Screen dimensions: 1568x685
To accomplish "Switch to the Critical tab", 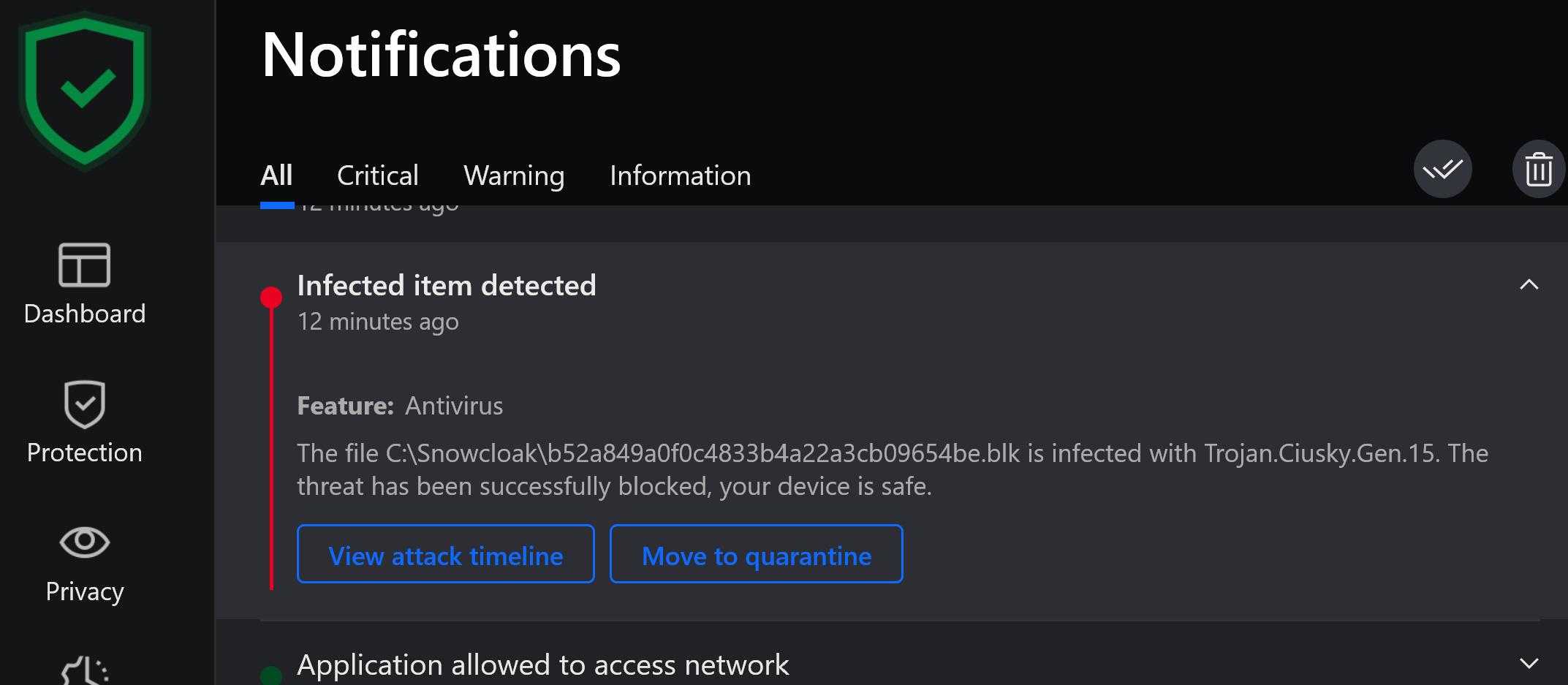I will click(x=377, y=175).
